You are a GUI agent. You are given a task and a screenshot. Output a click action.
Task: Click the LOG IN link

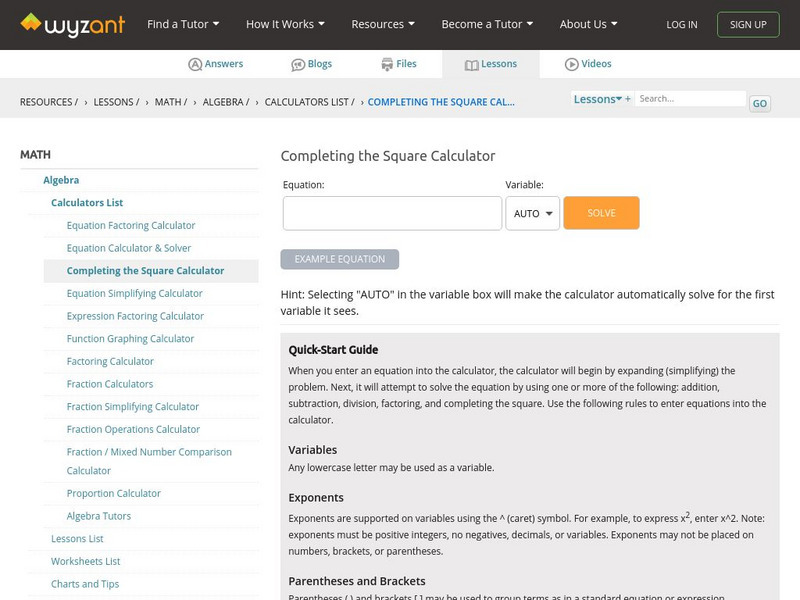point(682,24)
